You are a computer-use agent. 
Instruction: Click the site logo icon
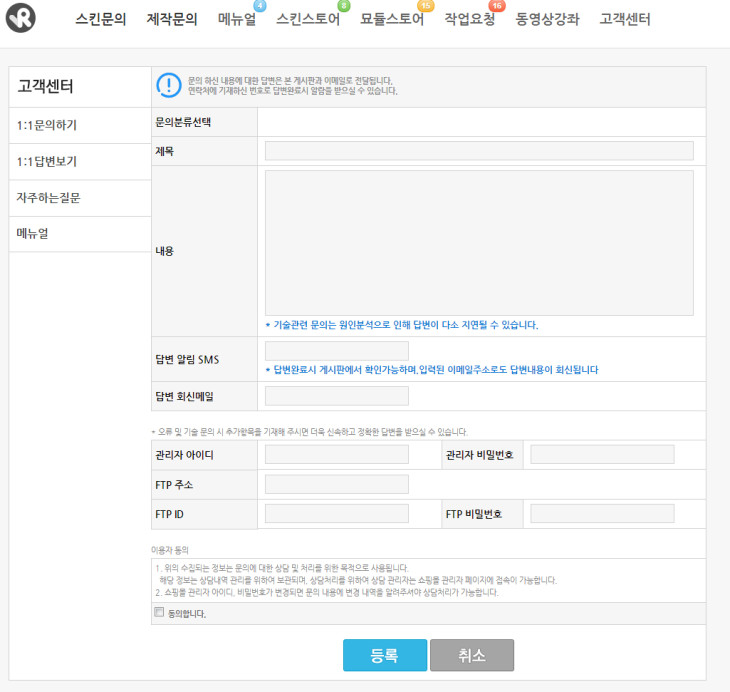(x=21, y=18)
